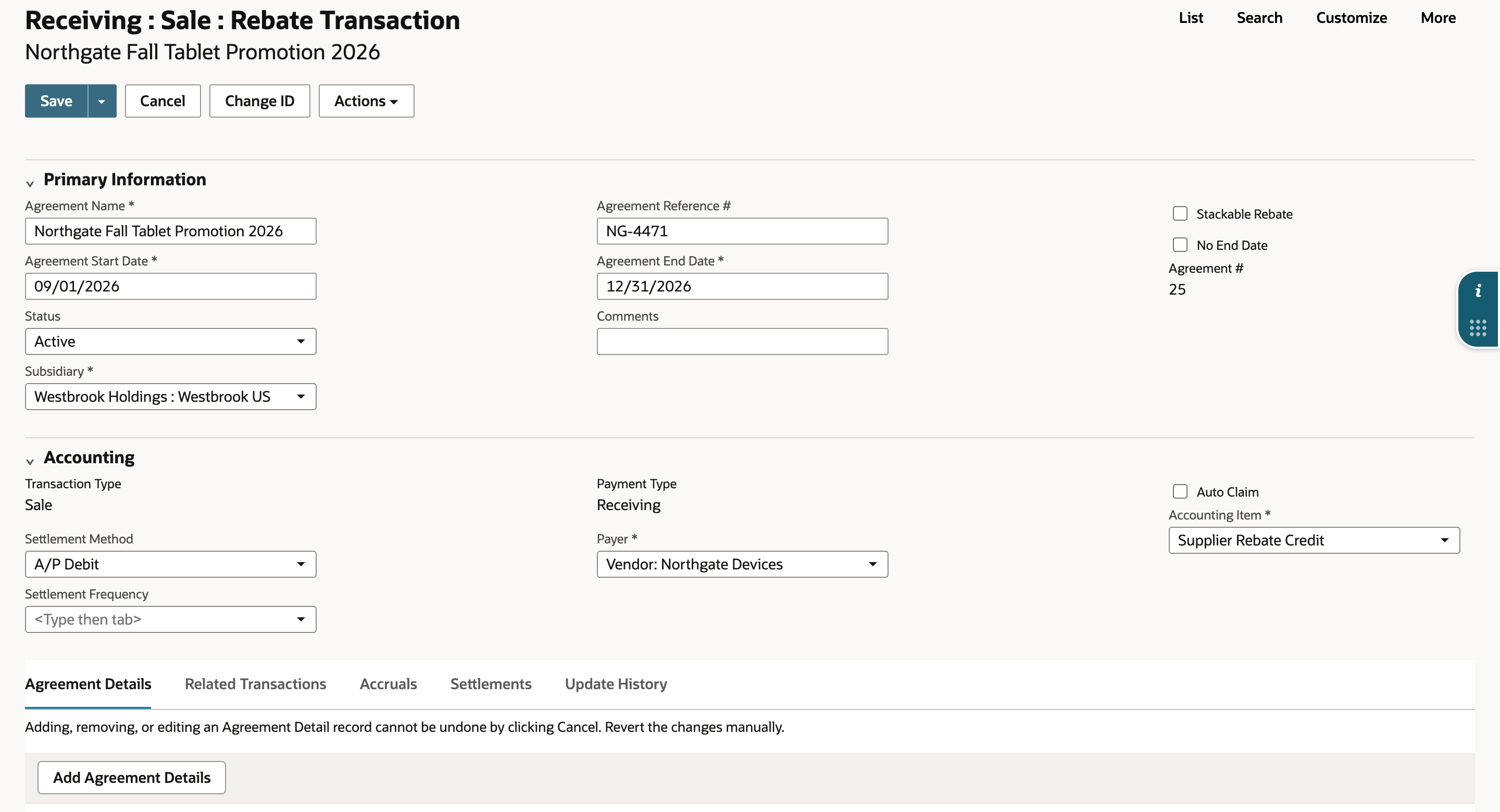Open the Actions menu button

[366, 102]
